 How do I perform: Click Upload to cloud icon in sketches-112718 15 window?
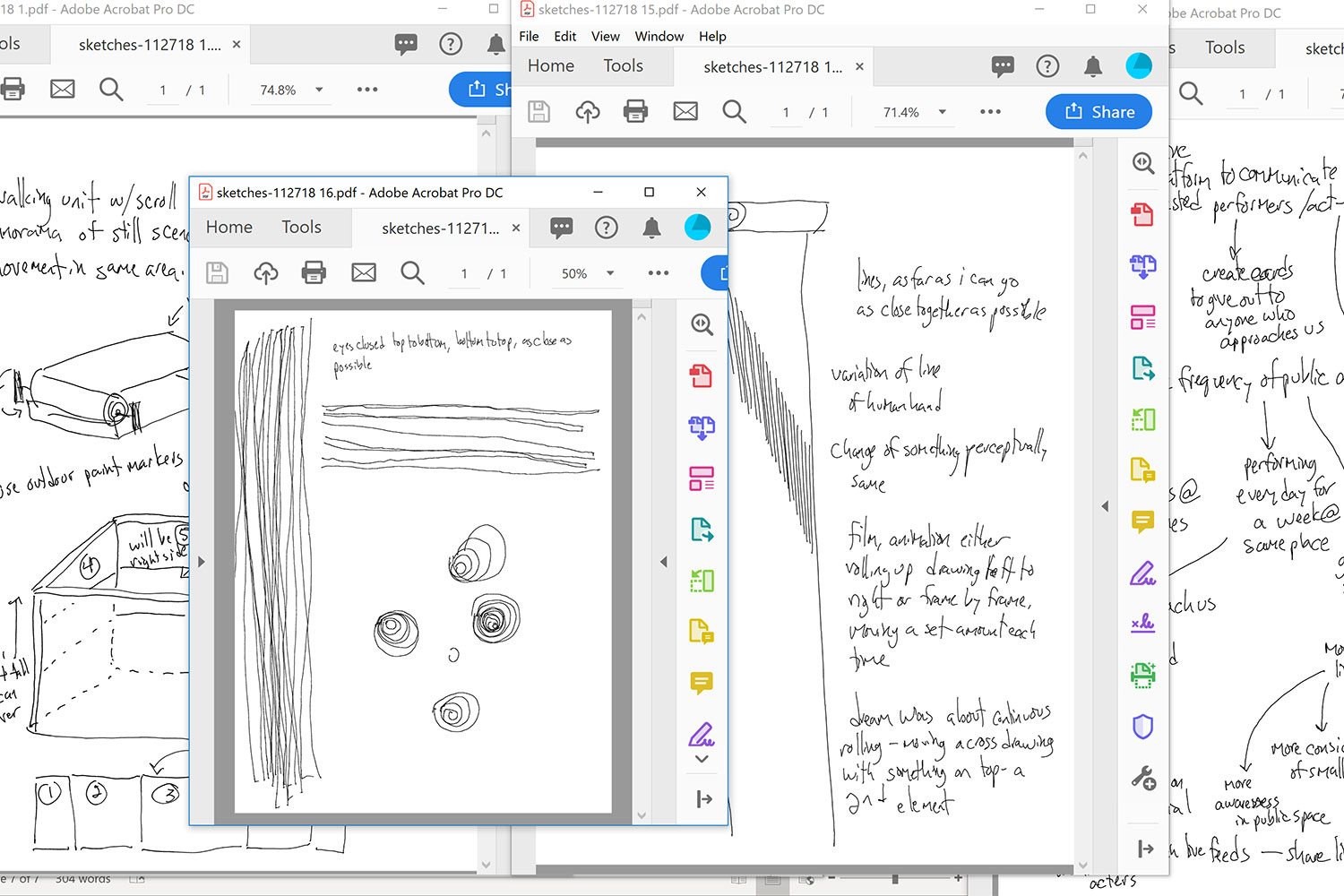coord(588,111)
